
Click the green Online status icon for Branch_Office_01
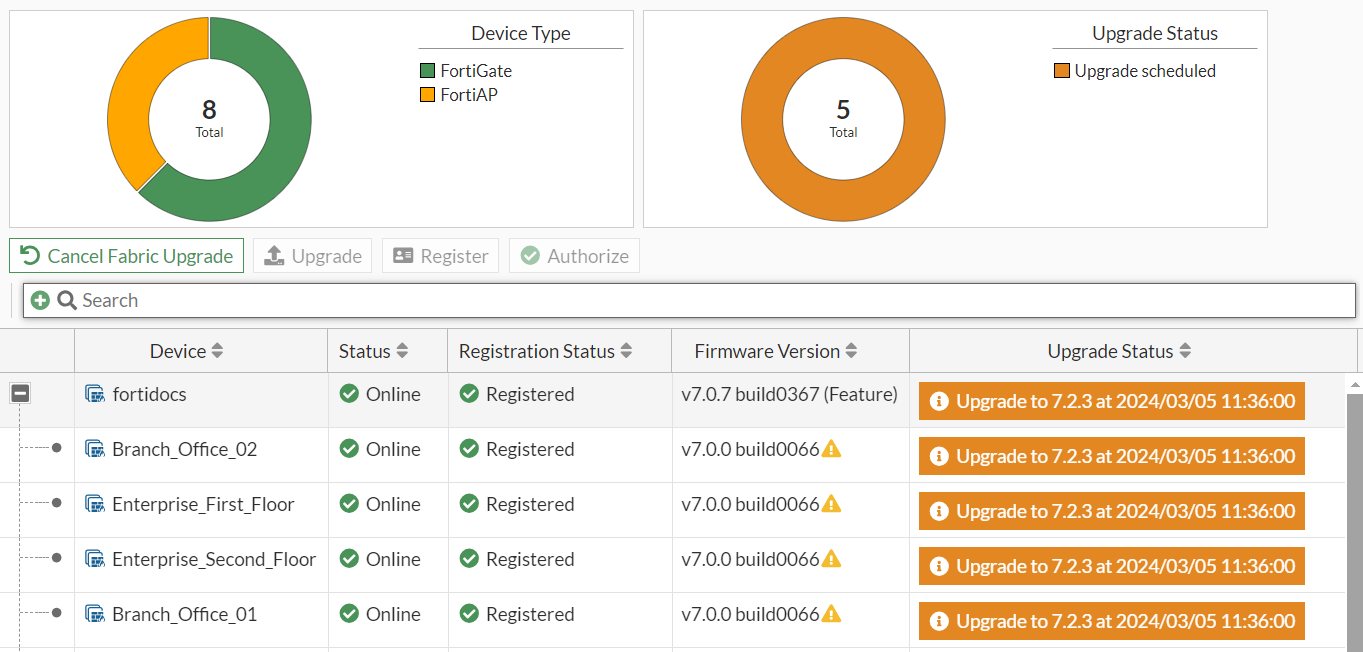click(347, 614)
